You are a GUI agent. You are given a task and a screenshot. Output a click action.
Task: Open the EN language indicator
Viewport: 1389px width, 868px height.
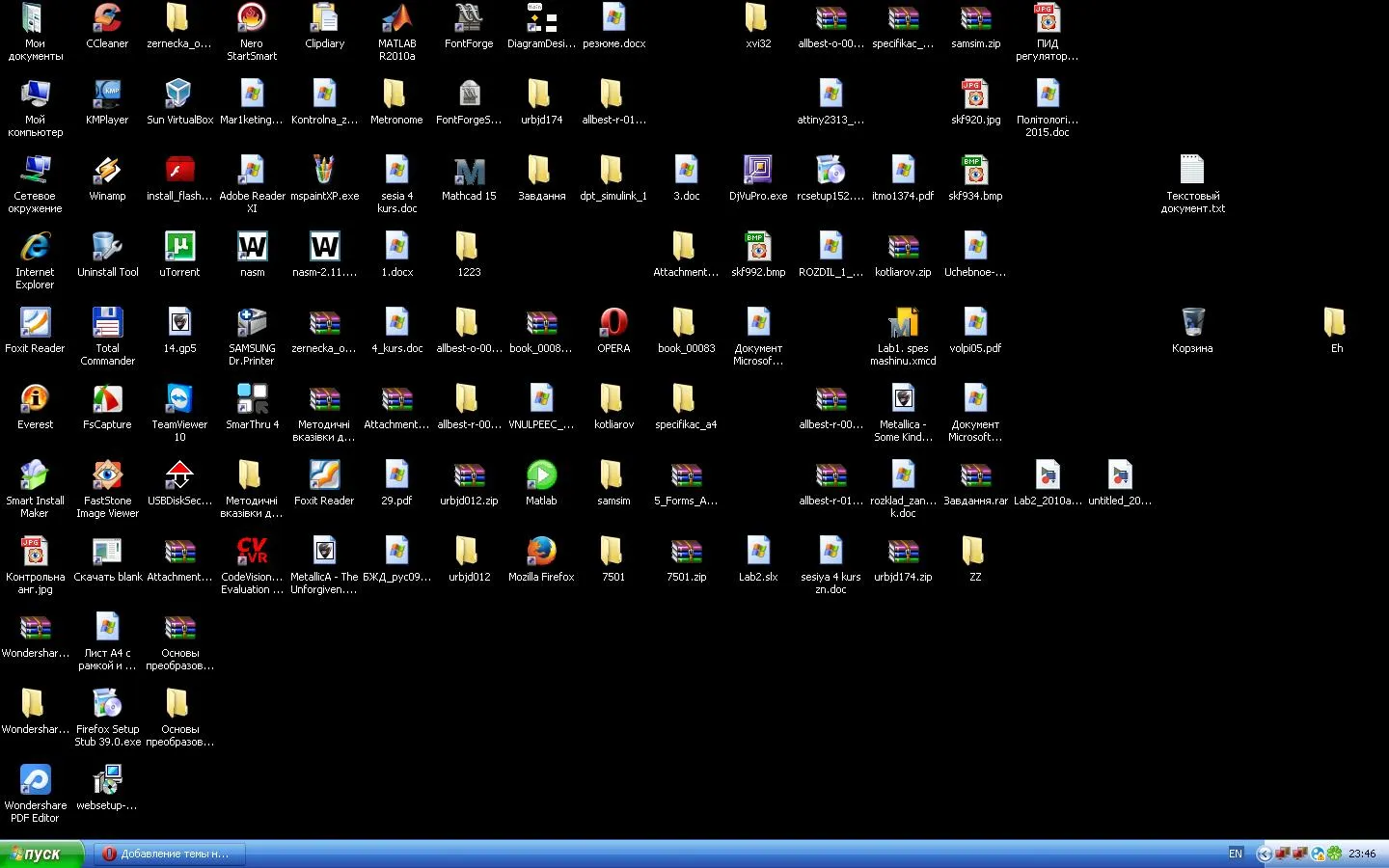[x=1236, y=854]
